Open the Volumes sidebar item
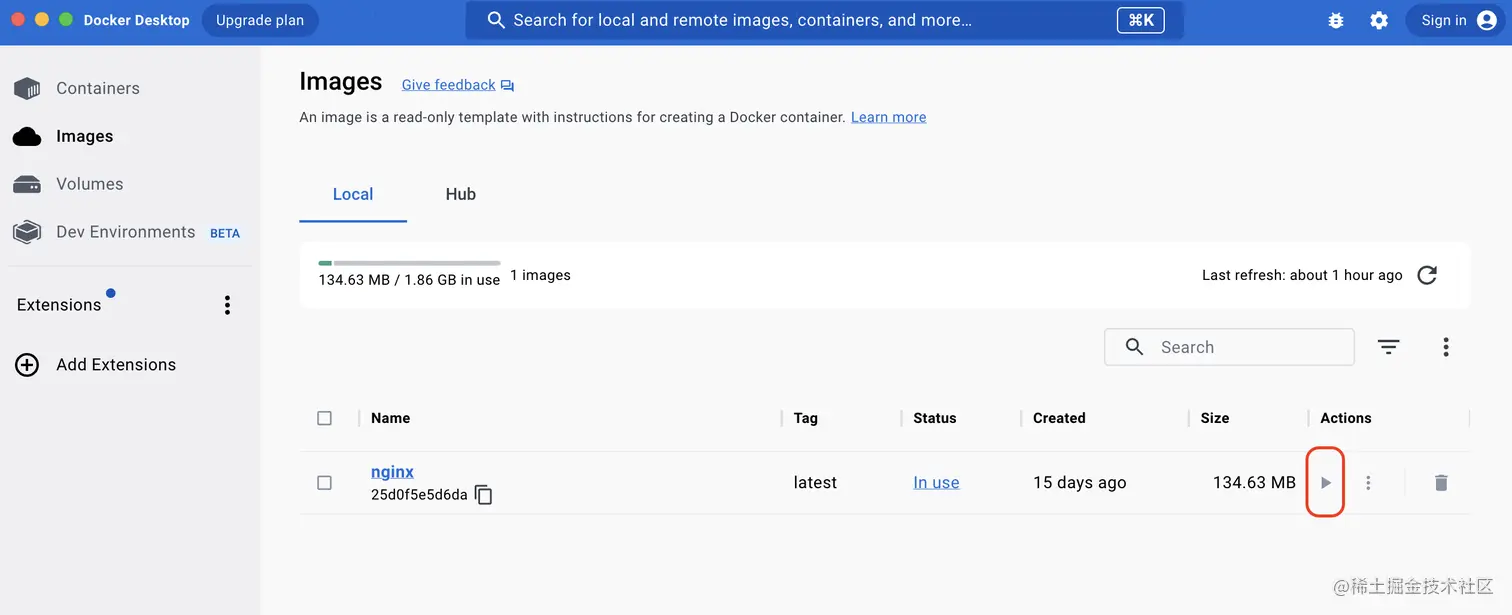The height and width of the screenshot is (615, 1512). [89, 184]
